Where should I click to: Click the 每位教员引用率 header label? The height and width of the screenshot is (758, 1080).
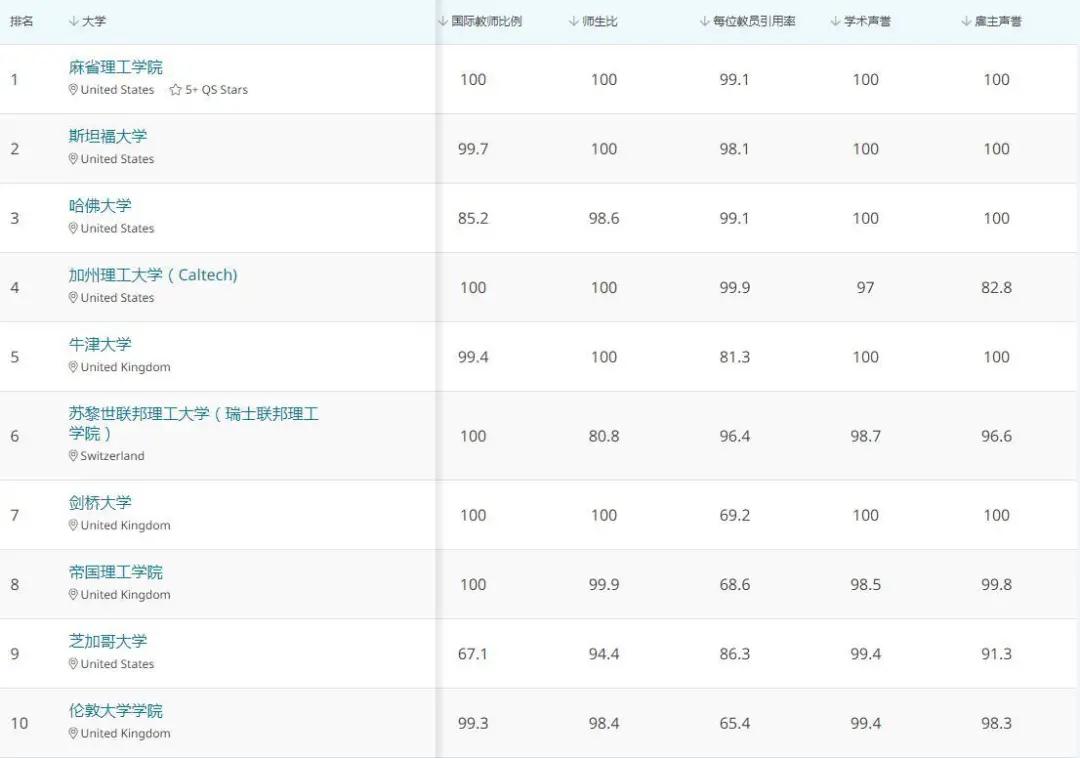[754, 21]
